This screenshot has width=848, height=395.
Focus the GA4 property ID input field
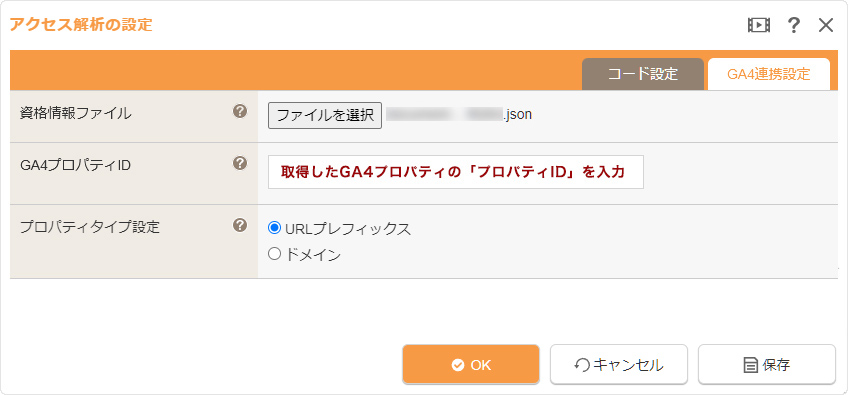click(x=456, y=172)
